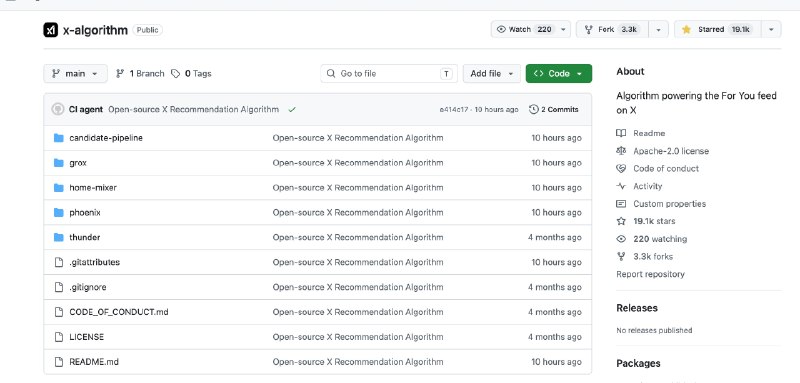View the 2 Commits history link
Screen dimensions: 800x383
[554, 109]
